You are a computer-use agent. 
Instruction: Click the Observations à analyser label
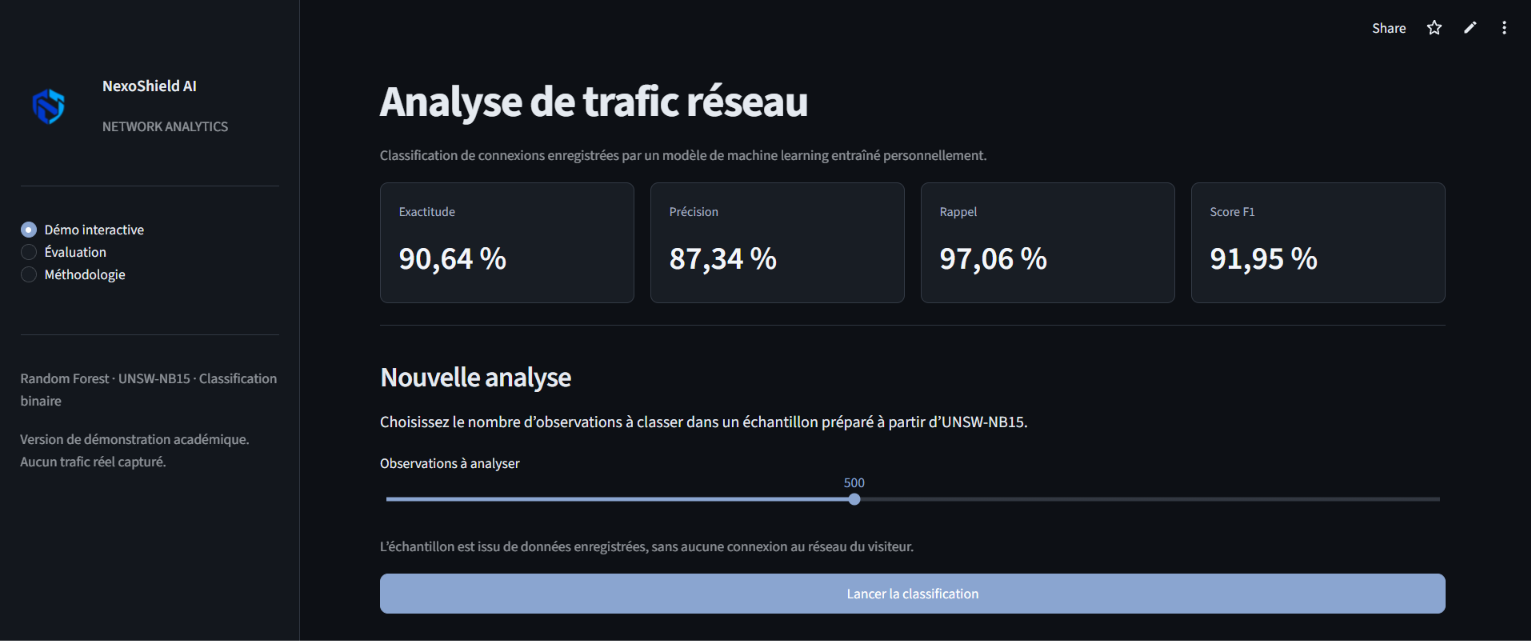click(450, 464)
